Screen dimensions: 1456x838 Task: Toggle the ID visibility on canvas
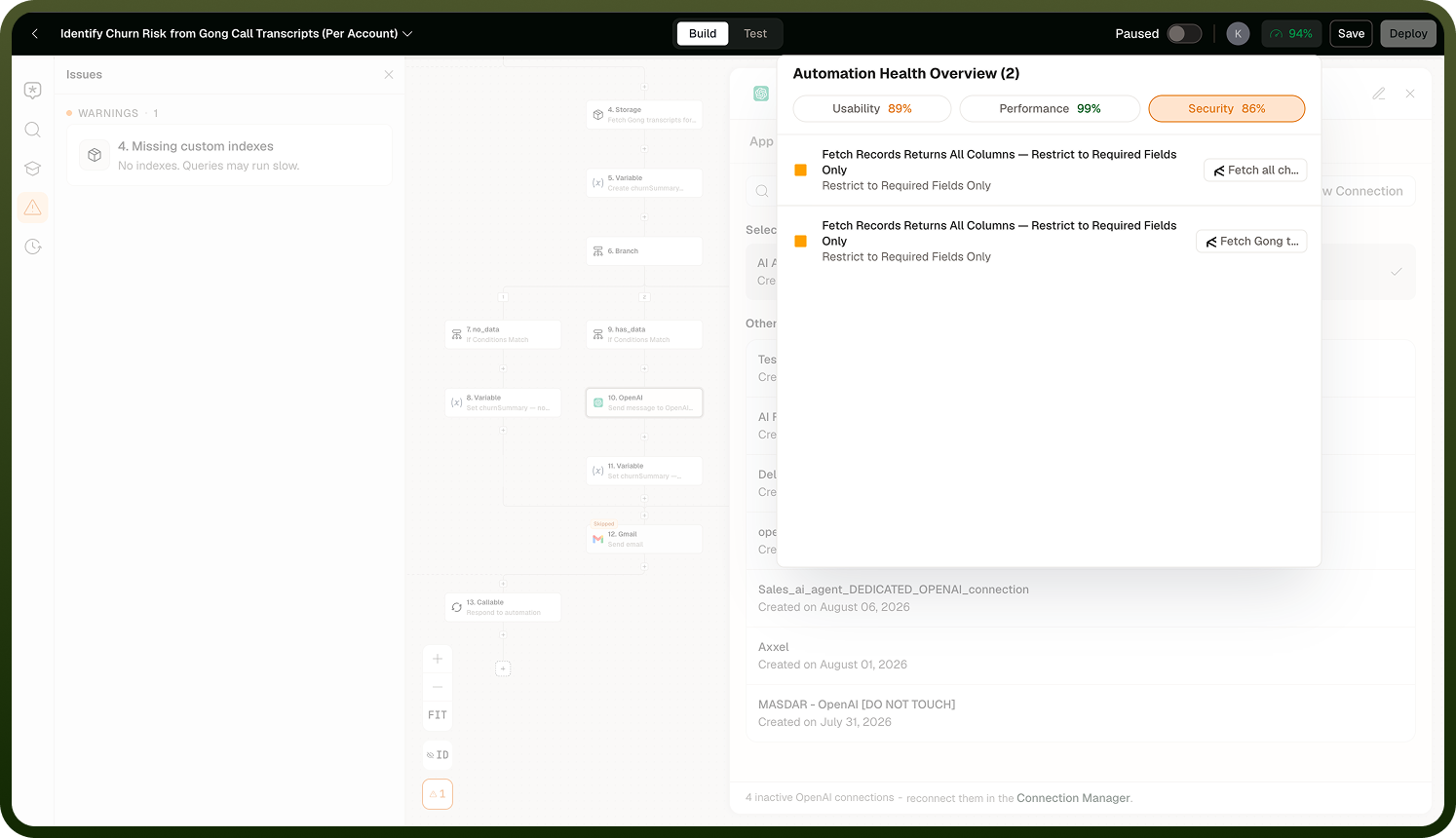438,755
